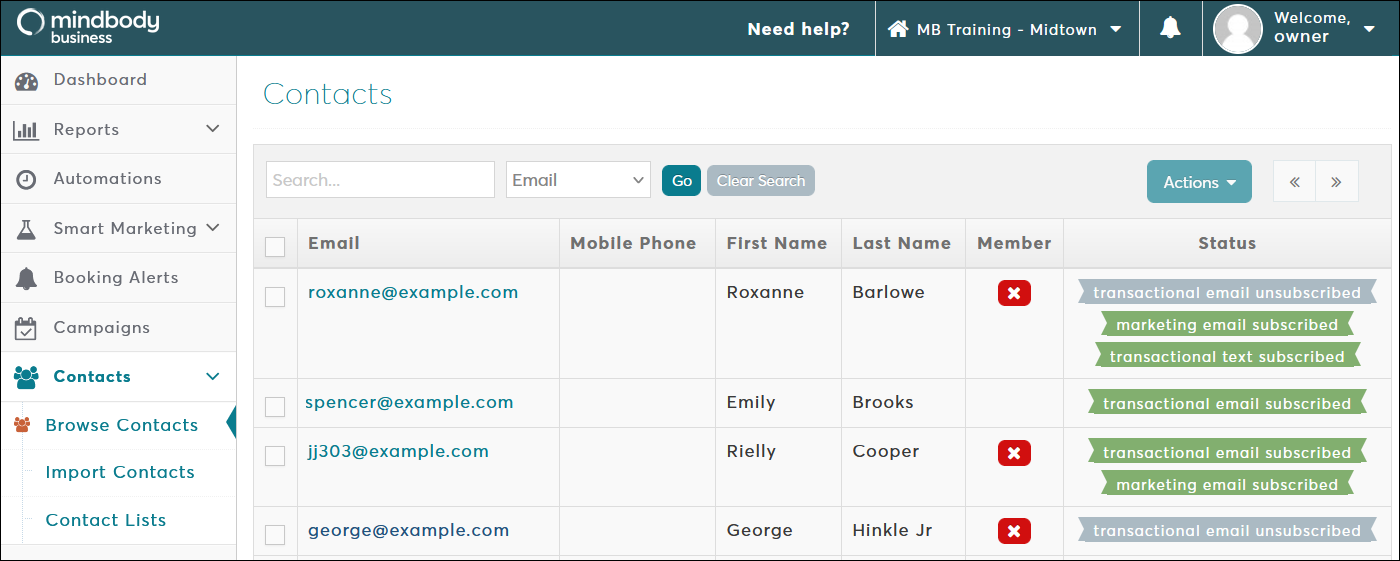Click the red X member icon for George
The image size is (1400, 561).
pyautogui.click(x=1014, y=531)
